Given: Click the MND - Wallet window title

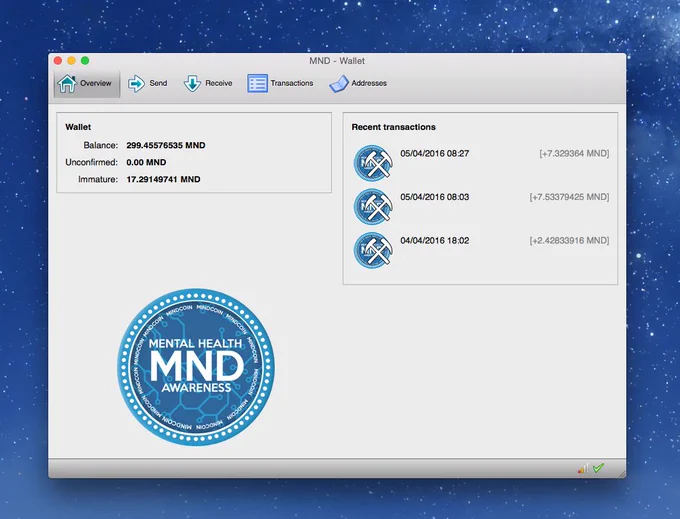Looking at the screenshot, I should pyautogui.click(x=337, y=61).
